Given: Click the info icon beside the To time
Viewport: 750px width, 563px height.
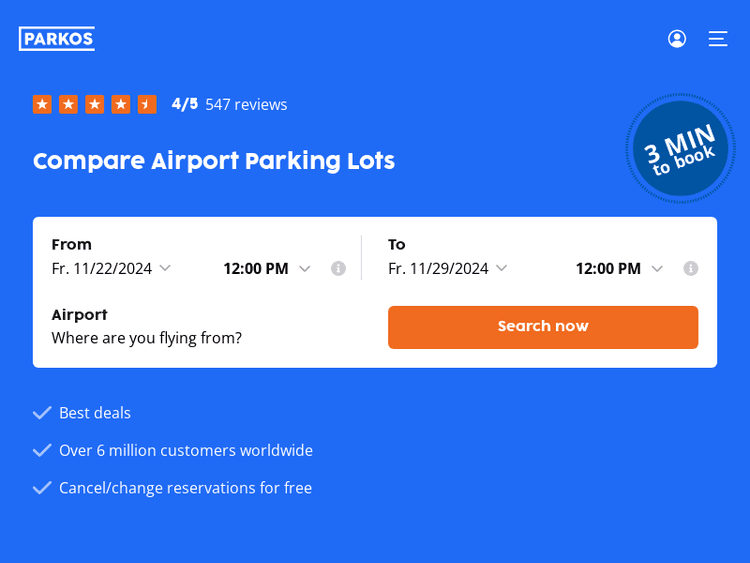Looking at the screenshot, I should coord(691,268).
